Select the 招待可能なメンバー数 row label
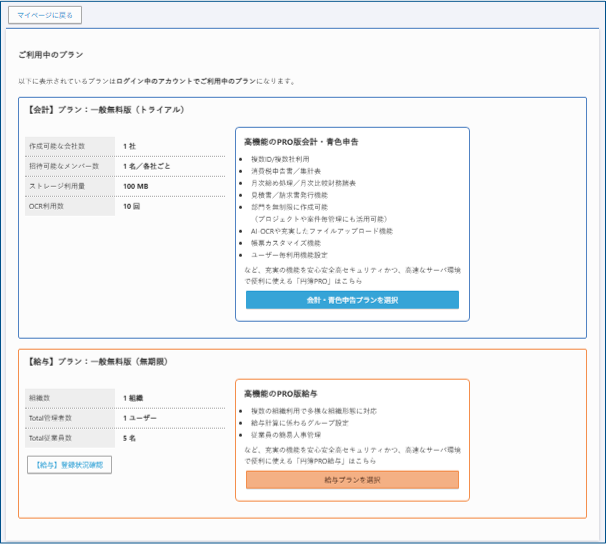Image resolution: width=606 pixels, height=544 pixels. coord(63,166)
